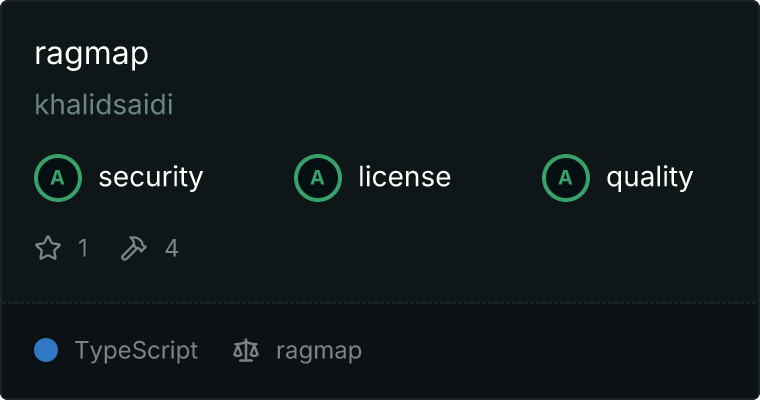The width and height of the screenshot is (760, 400).
Task: Click the security grade A badge
Action: tap(58, 178)
